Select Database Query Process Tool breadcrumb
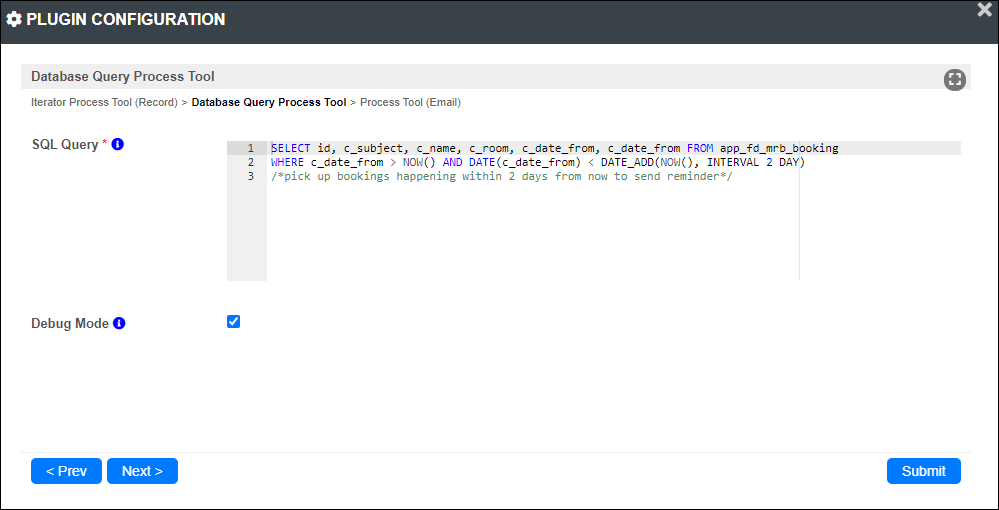 pyautogui.click(x=269, y=102)
